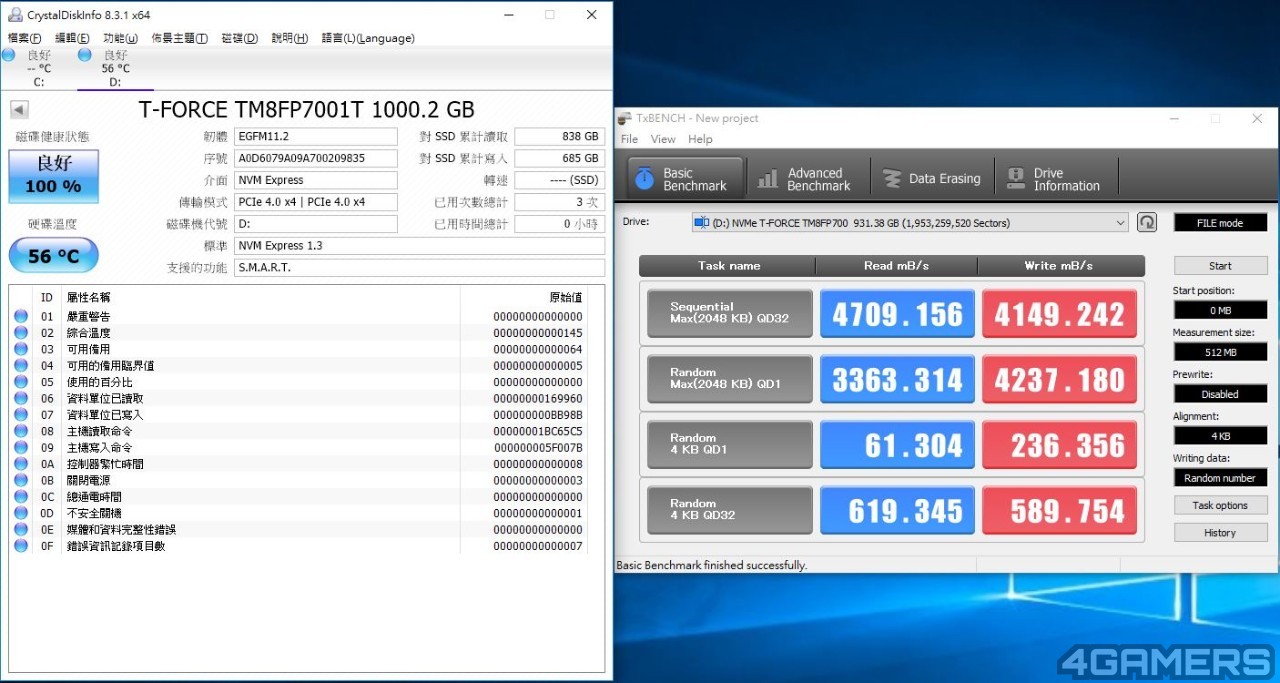Click the blue status orb for attribute 0F
The image size is (1280, 683).
tap(21, 546)
